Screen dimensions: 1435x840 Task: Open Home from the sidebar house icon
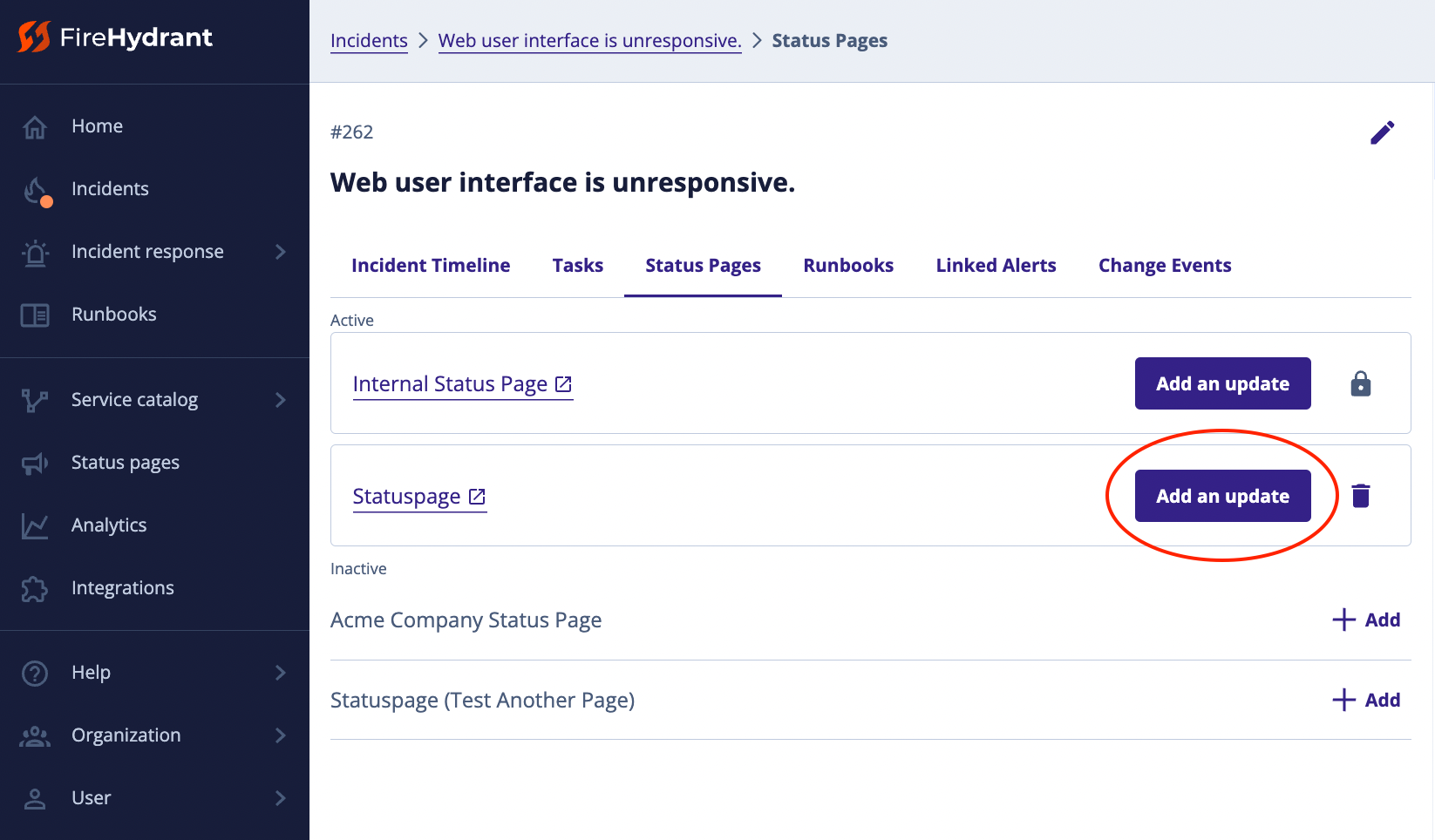[35, 126]
